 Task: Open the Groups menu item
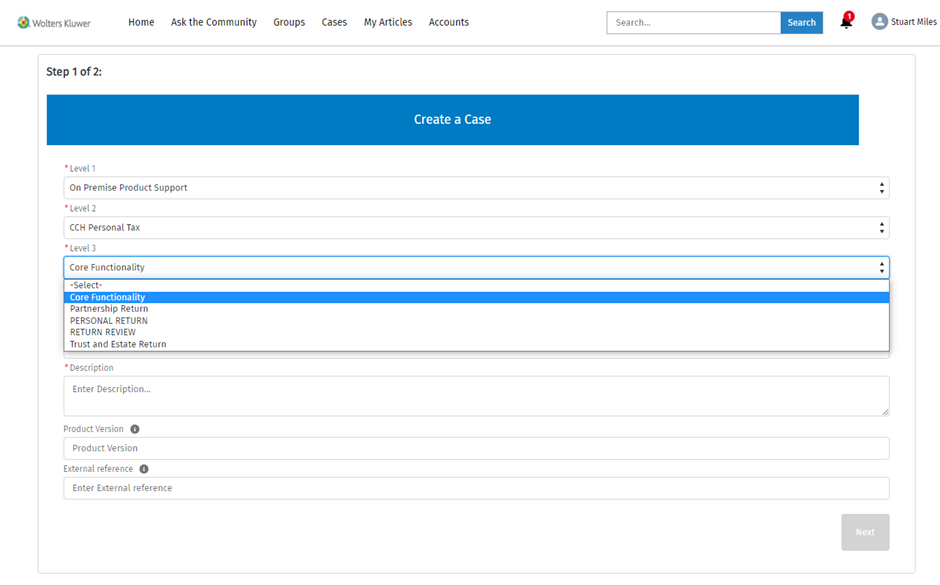click(x=289, y=22)
